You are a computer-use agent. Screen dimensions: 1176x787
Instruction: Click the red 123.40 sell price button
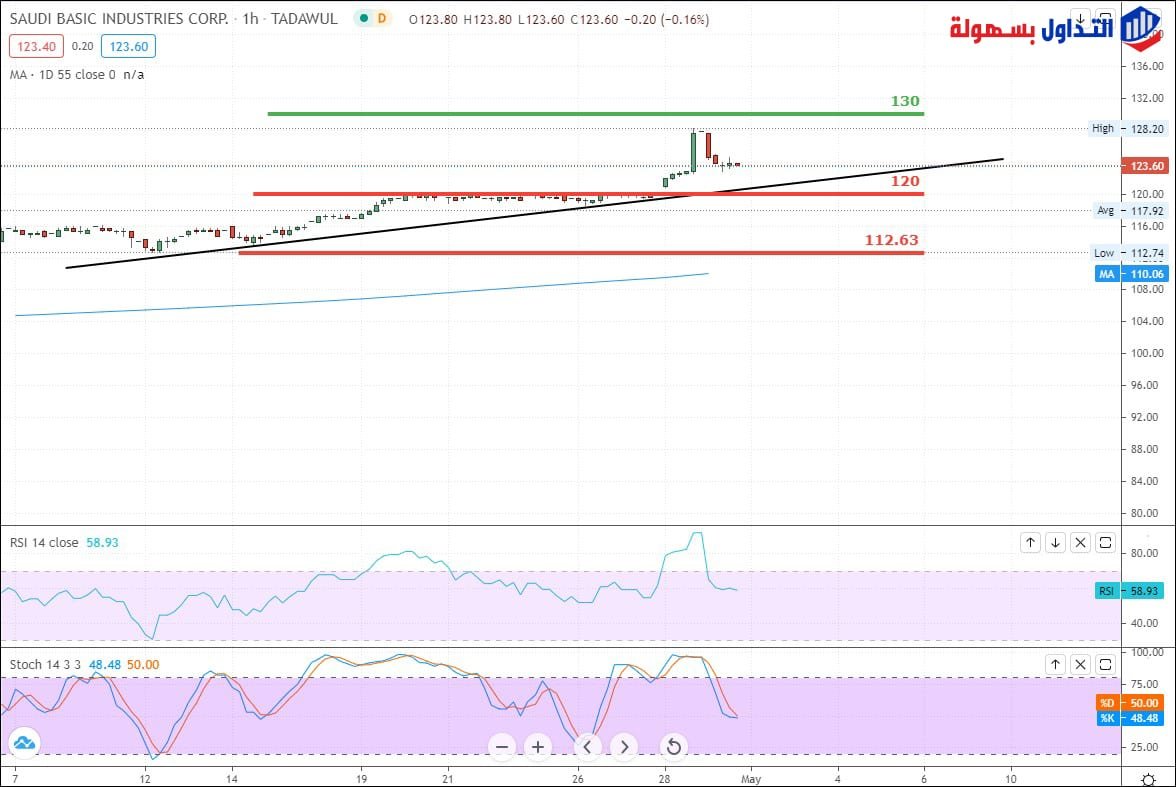point(36,47)
